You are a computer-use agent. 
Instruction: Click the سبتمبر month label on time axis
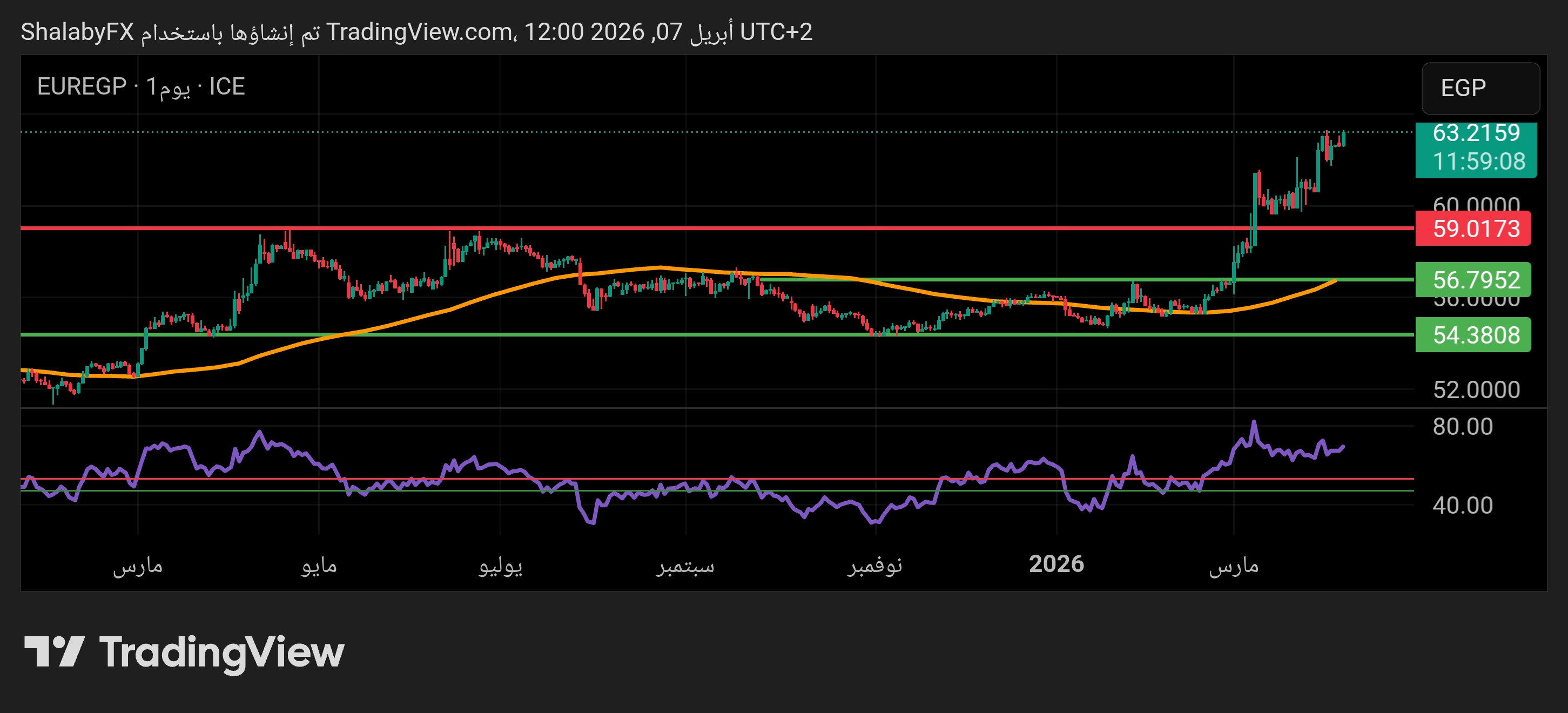(685, 566)
